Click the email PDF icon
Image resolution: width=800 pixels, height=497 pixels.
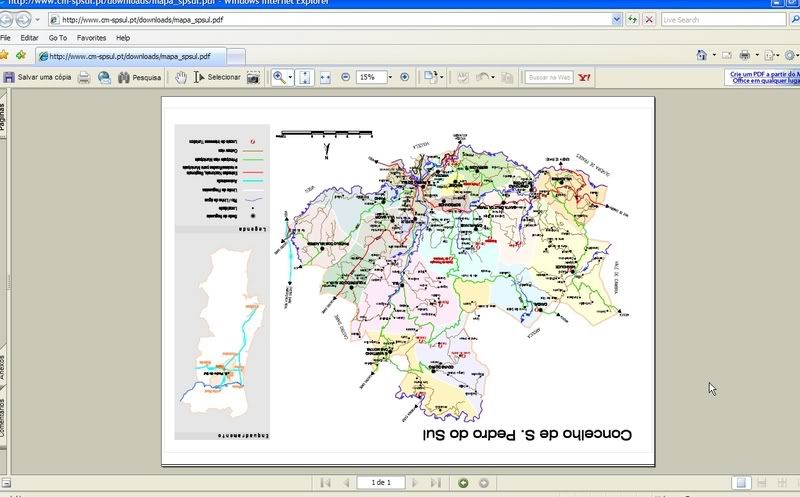pyautogui.click(x=104, y=78)
